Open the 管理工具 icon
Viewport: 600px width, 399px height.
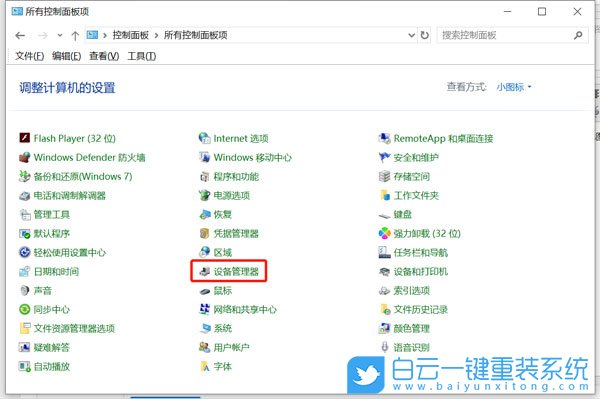[x=24, y=214]
